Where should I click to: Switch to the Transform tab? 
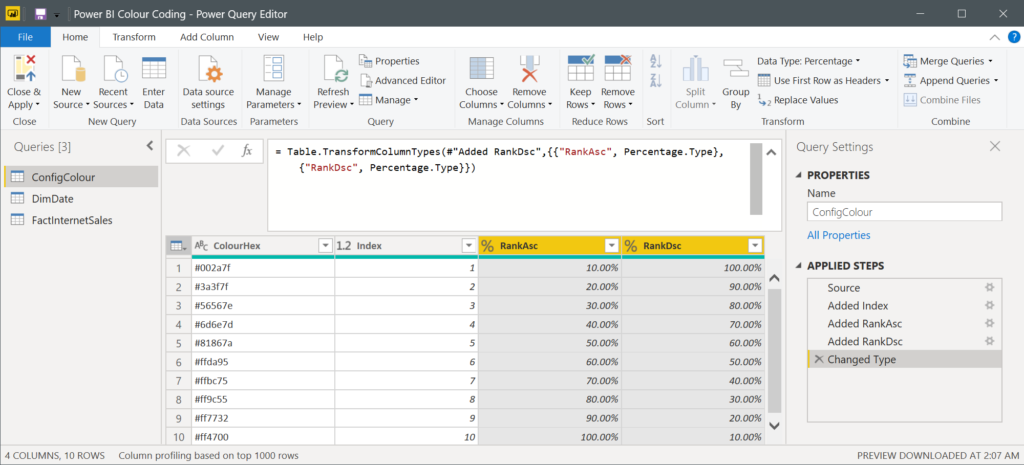pyautogui.click(x=134, y=37)
